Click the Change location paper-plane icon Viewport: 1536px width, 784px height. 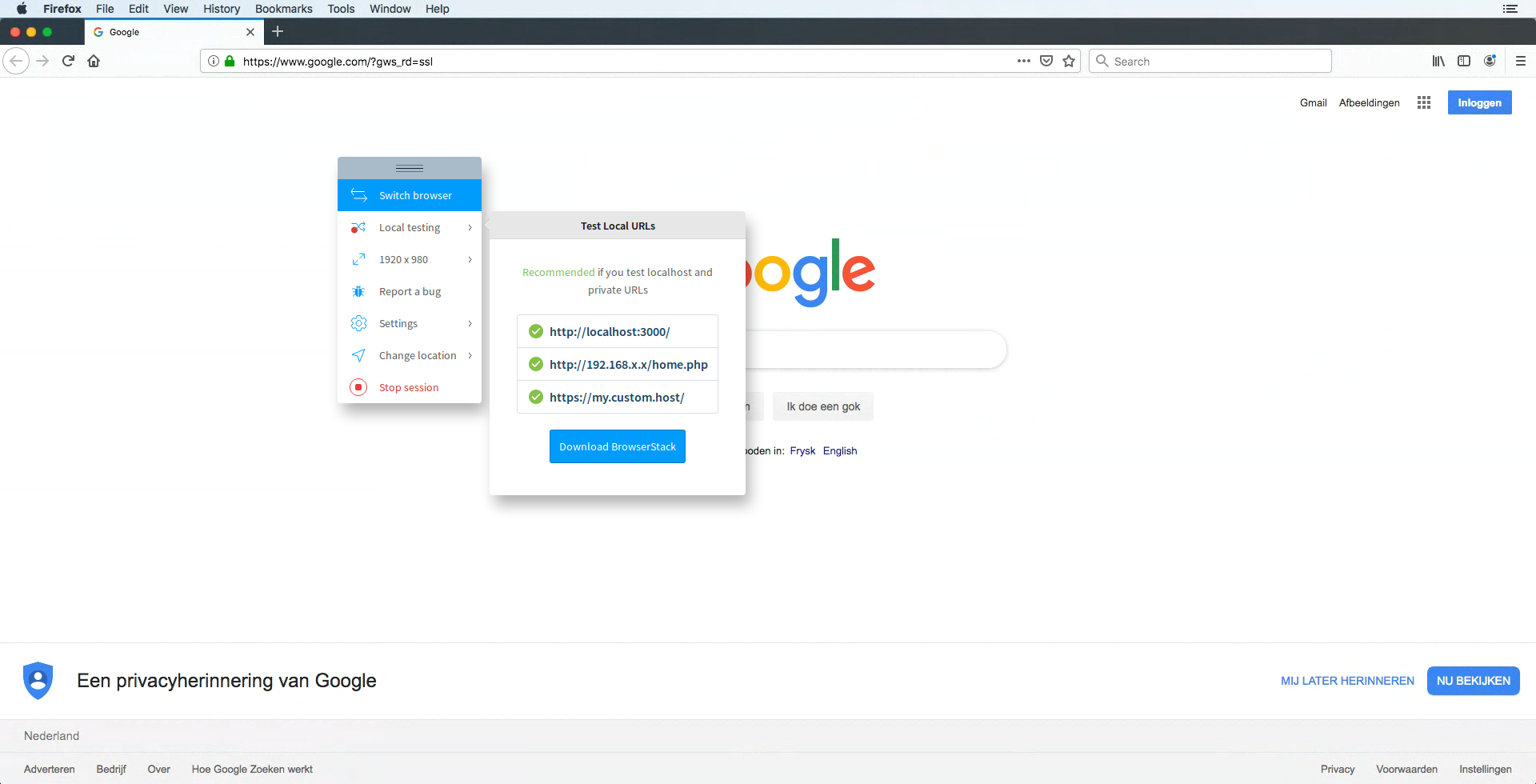click(359, 355)
